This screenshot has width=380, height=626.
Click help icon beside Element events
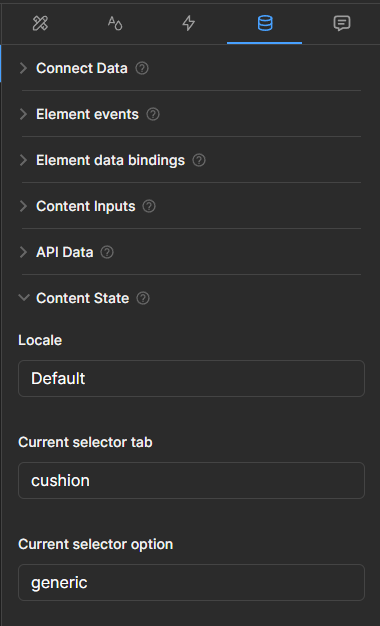coord(153,115)
